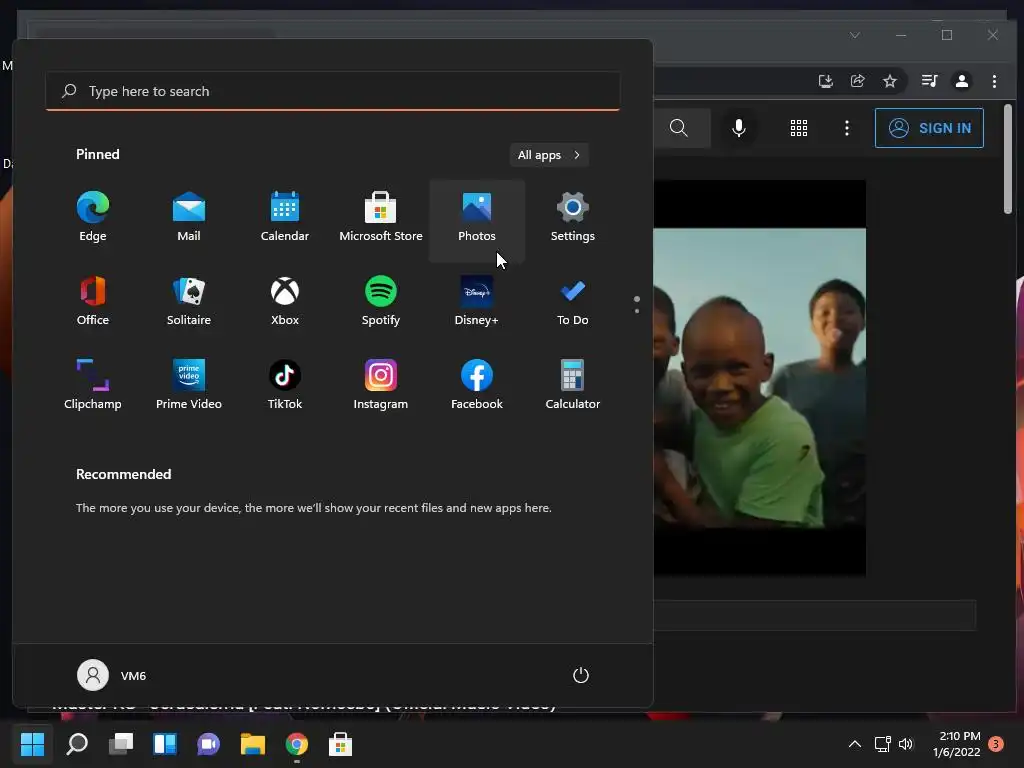
Task: Launch Clipchamp video editor
Action: coord(93,385)
